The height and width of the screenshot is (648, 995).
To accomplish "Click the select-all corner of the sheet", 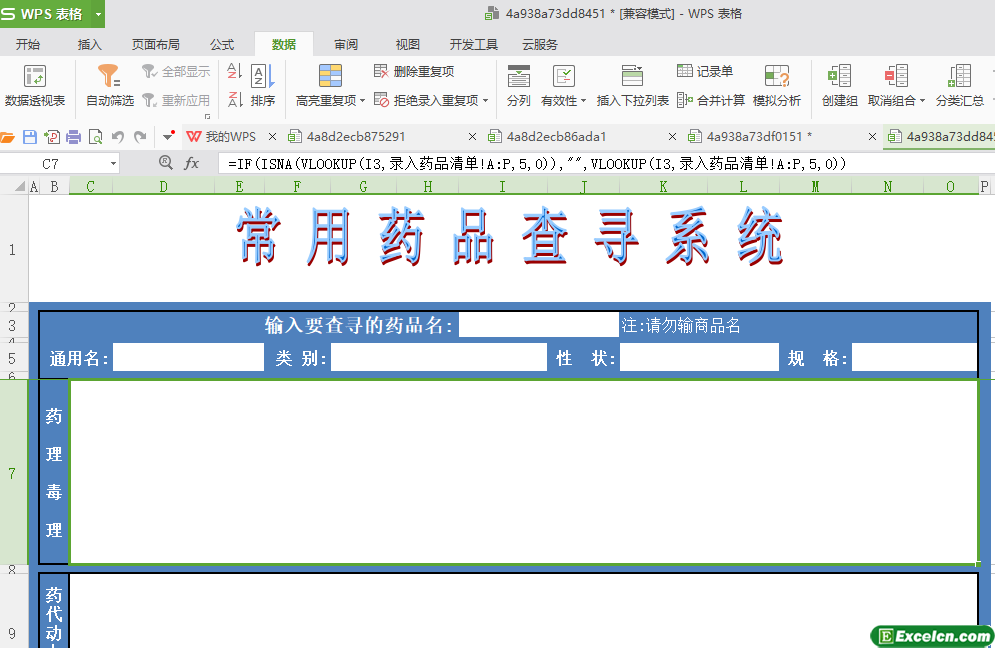I will click(20, 187).
